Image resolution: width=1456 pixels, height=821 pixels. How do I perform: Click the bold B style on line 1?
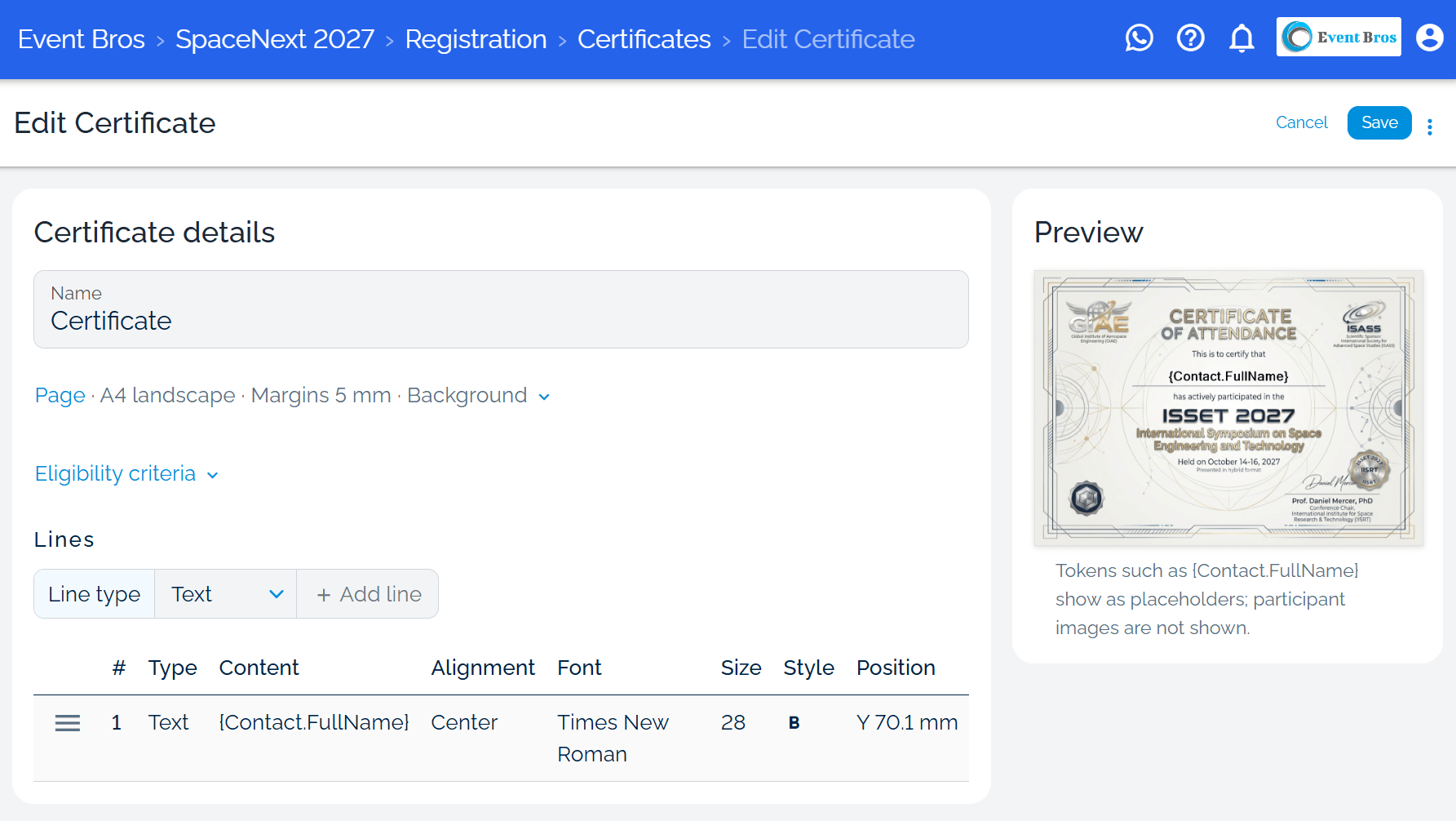point(794,722)
